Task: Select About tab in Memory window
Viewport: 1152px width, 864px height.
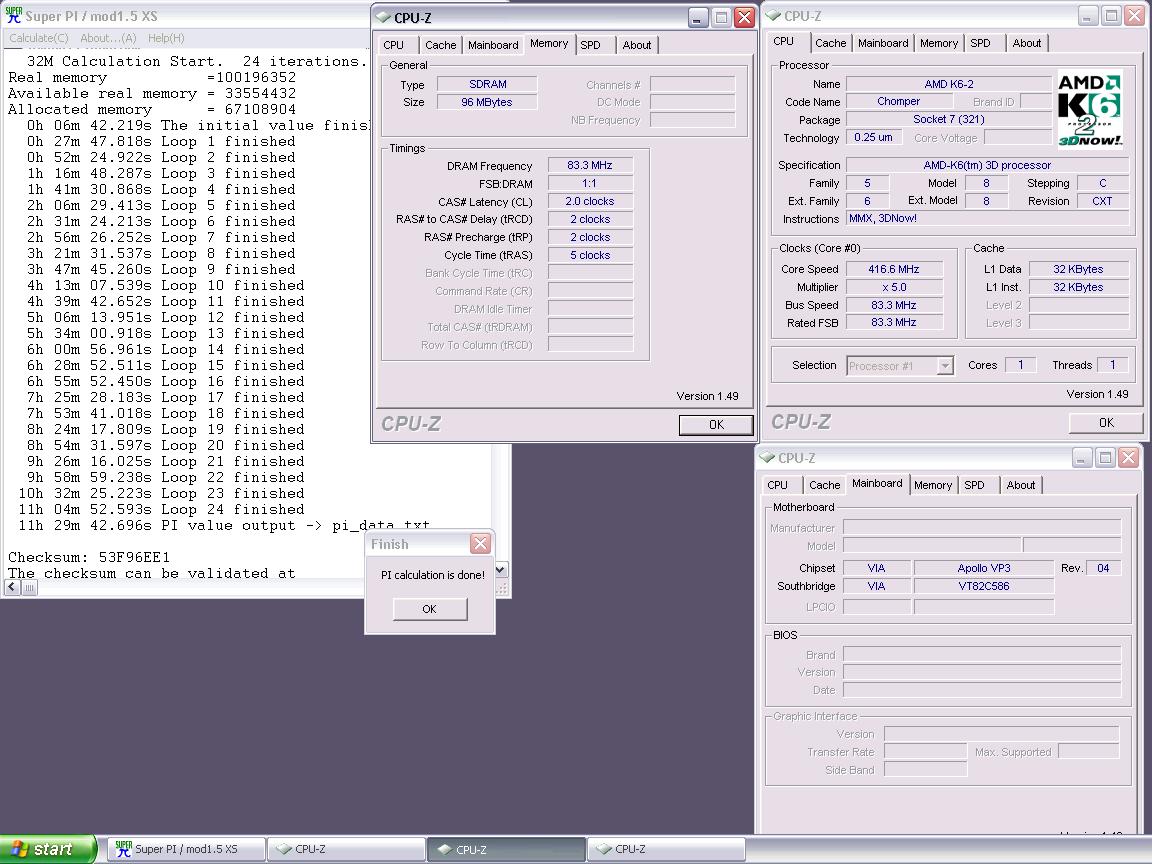Action: coord(636,45)
